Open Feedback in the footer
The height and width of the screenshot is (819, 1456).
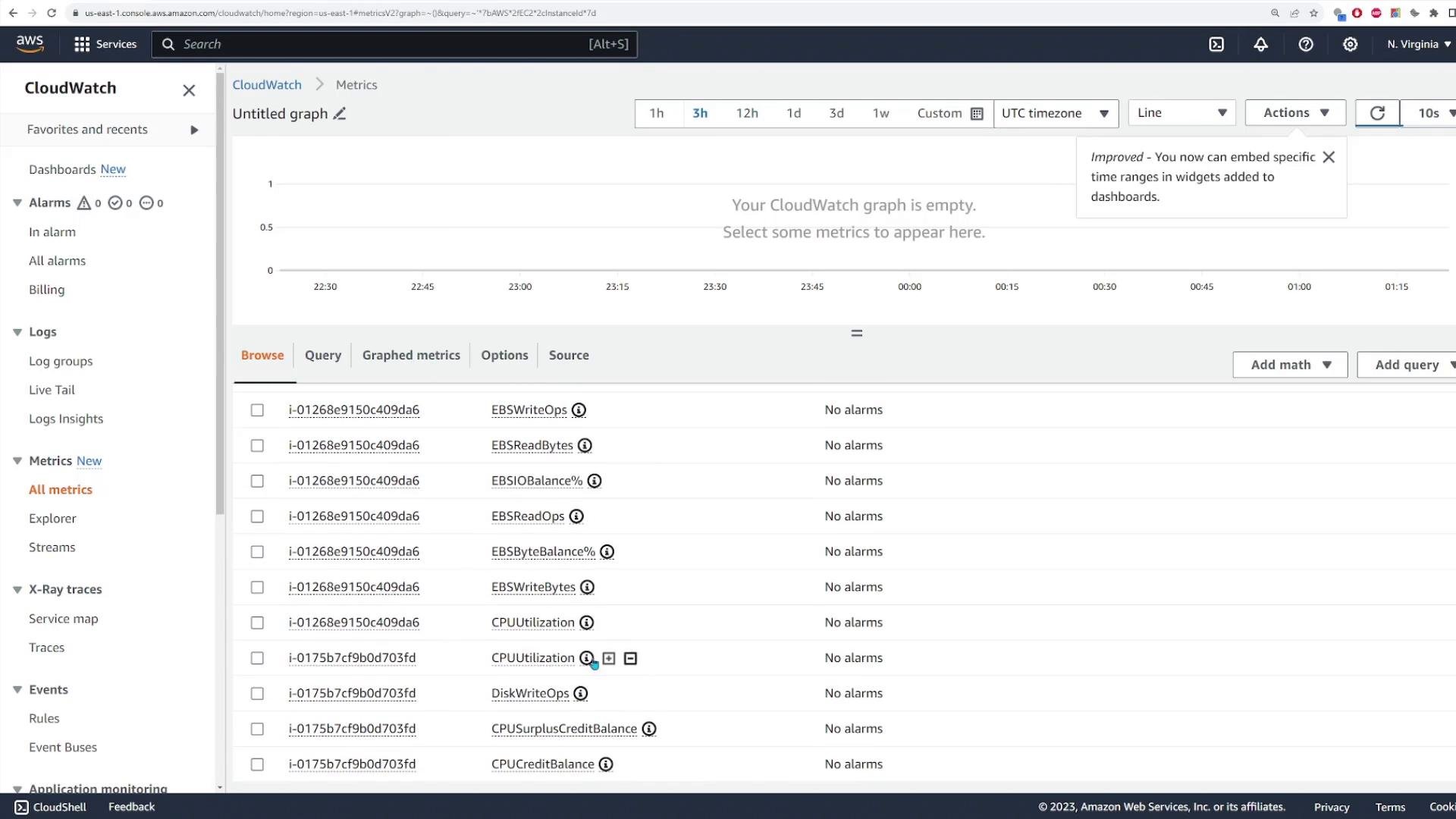[x=131, y=807]
